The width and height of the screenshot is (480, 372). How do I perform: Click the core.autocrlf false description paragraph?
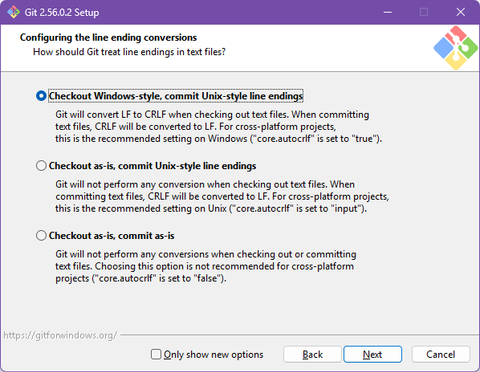tap(206, 266)
